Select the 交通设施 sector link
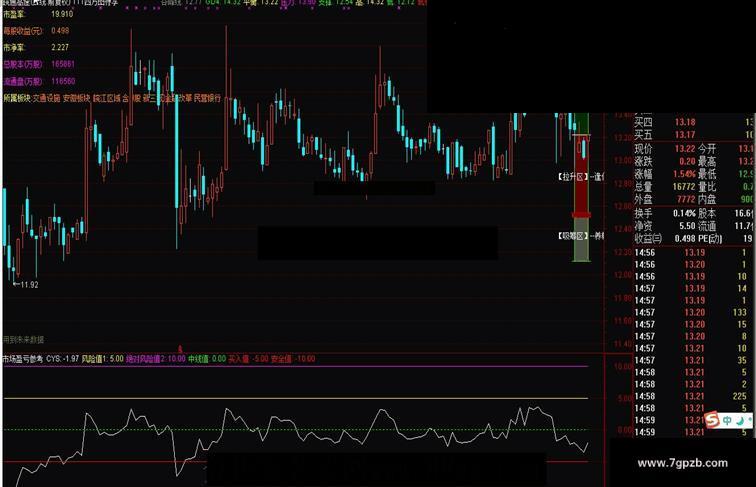This screenshot has width=756, height=487. coord(46,98)
